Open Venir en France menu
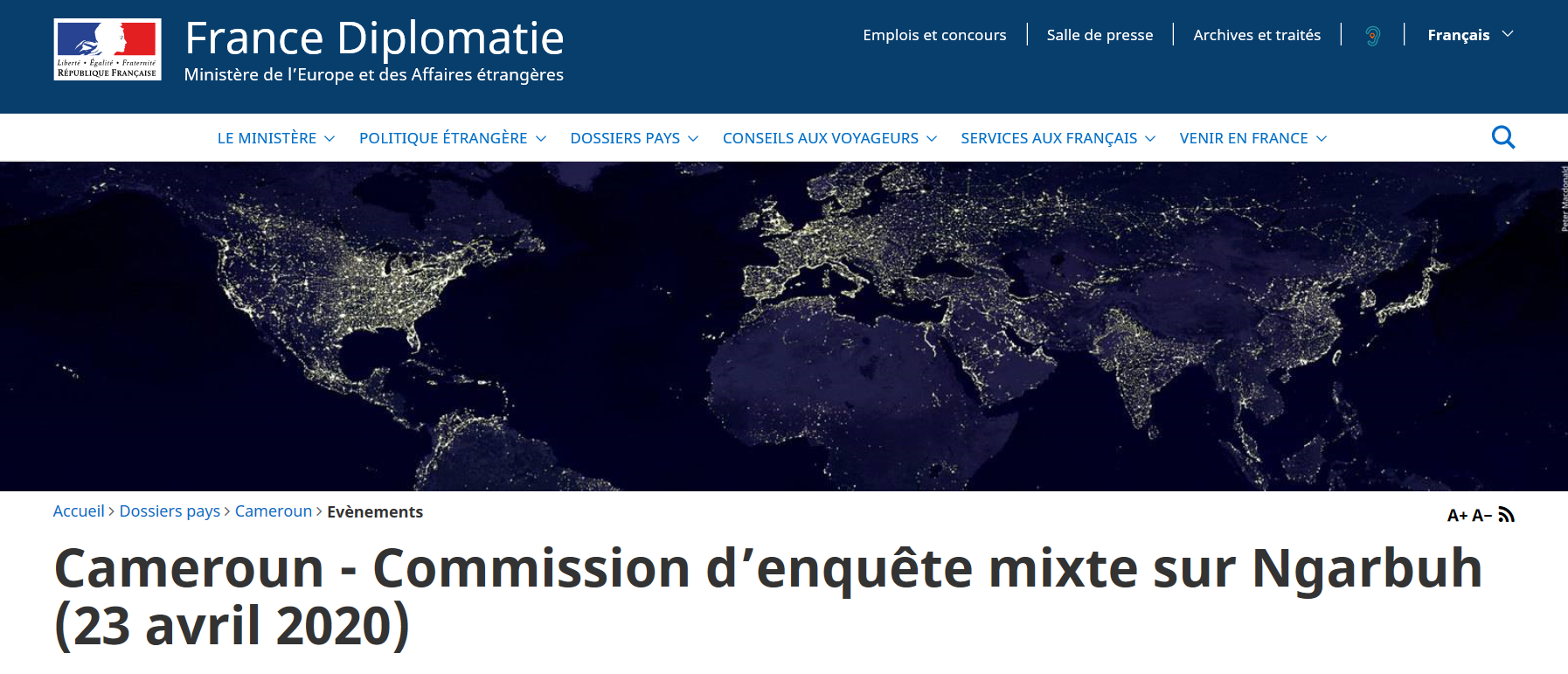The width and height of the screenshot is (1568, 674). (x=1252, y=138)
